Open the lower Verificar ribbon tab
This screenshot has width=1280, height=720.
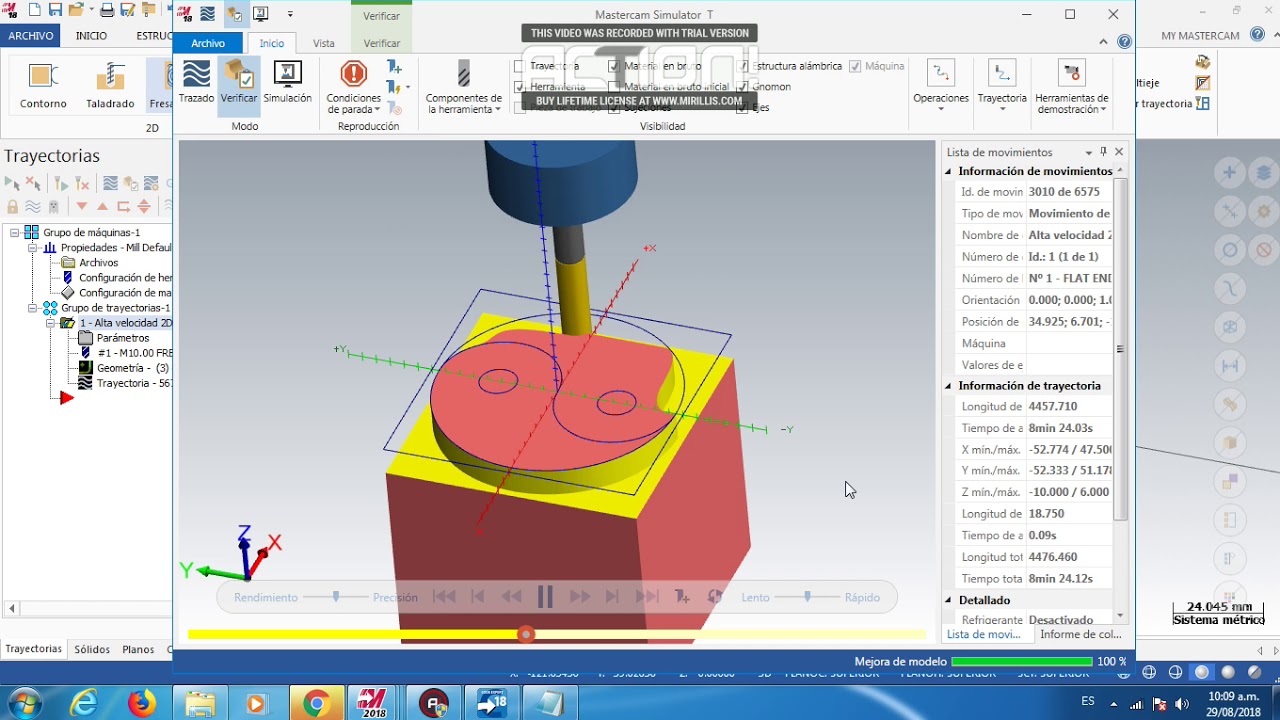coord(382,43)
